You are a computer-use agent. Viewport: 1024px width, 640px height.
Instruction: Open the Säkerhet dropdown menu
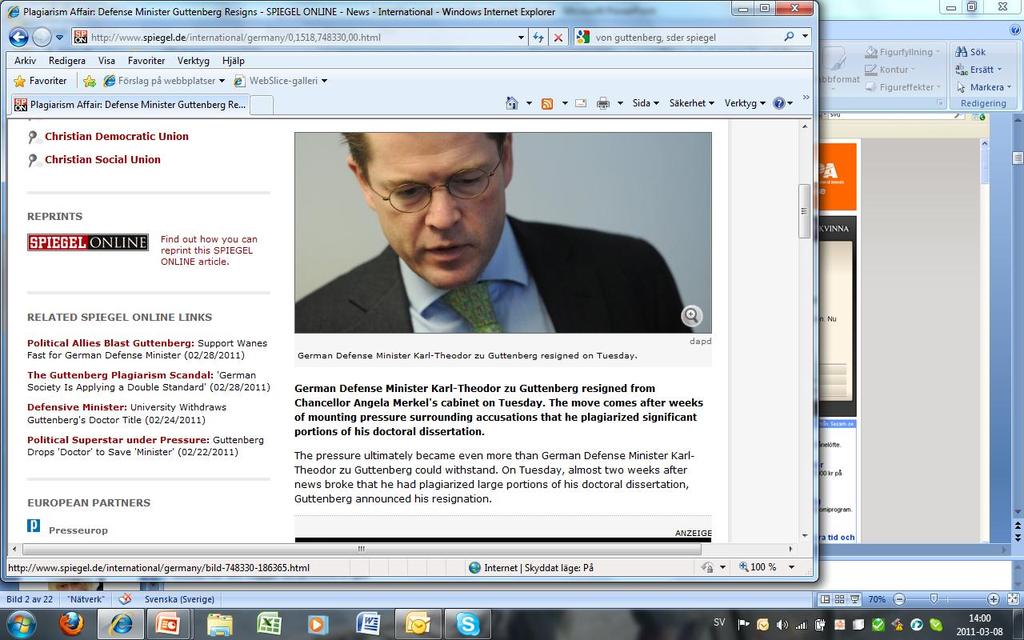pos(692,103)
